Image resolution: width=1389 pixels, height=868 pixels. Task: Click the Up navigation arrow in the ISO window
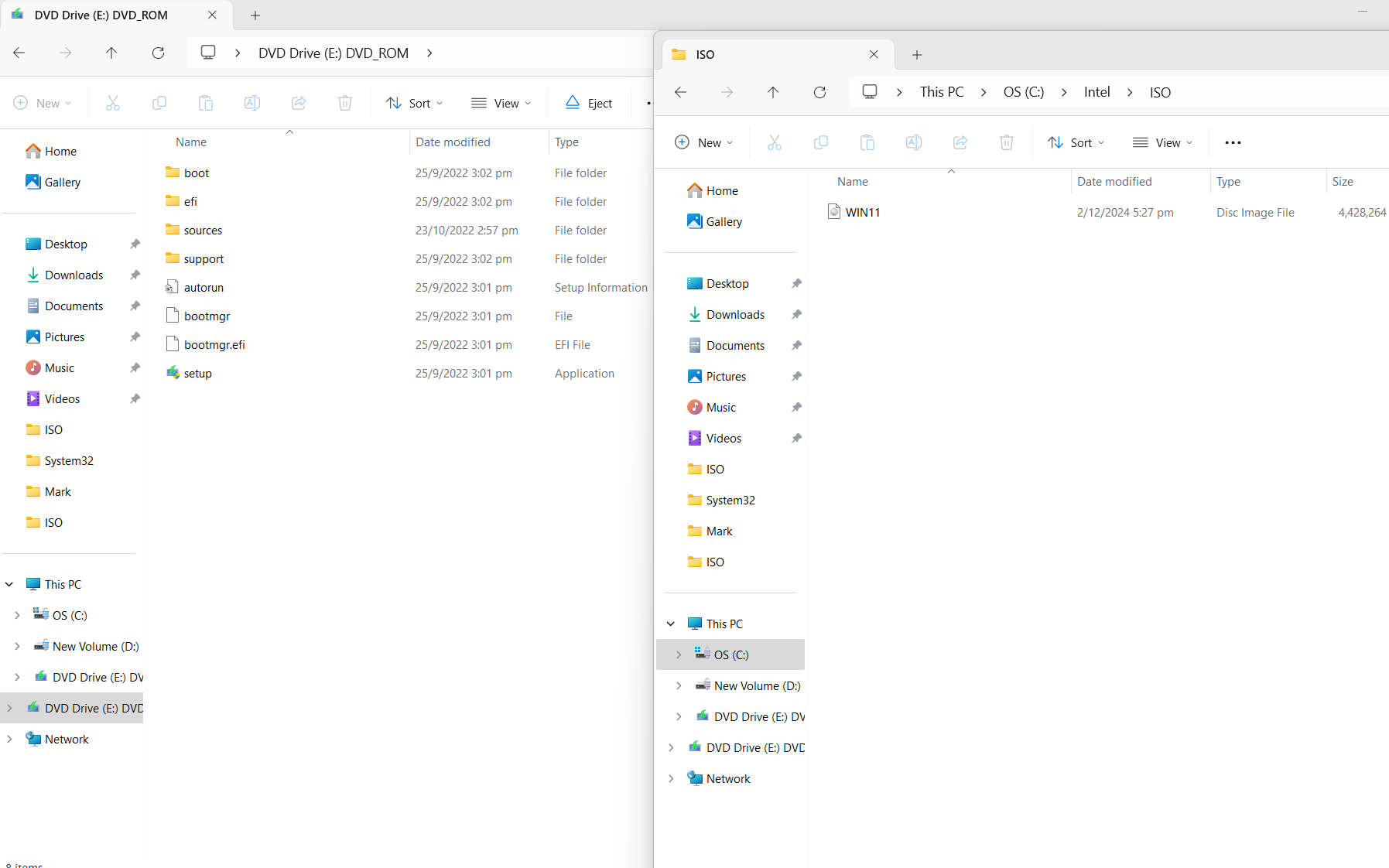coord(773,91)
